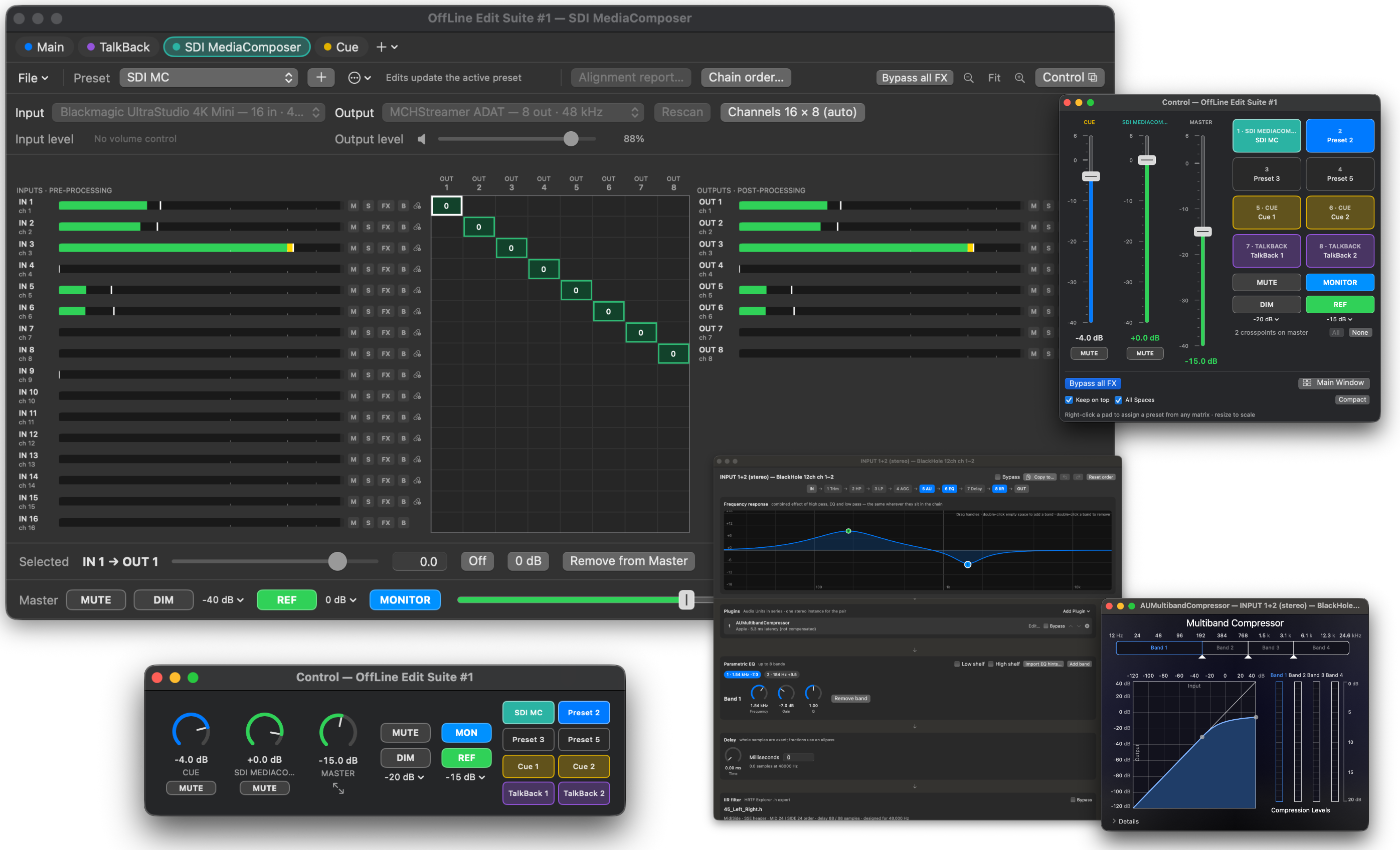Click the crosspoint gain 0.0 input field
1400x850 pixels.
pyautogui.click(x=419, y=561)
